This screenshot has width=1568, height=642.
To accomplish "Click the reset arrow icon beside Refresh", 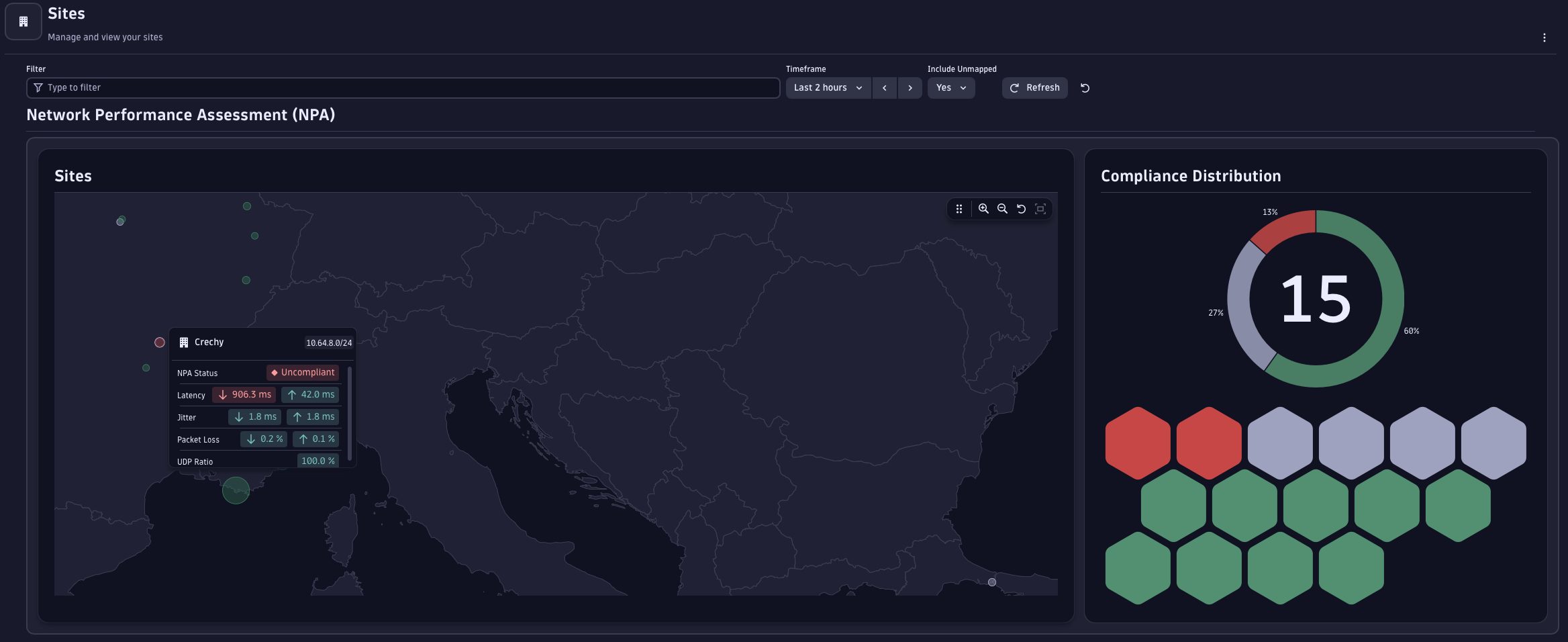I will pos(1085,87).
